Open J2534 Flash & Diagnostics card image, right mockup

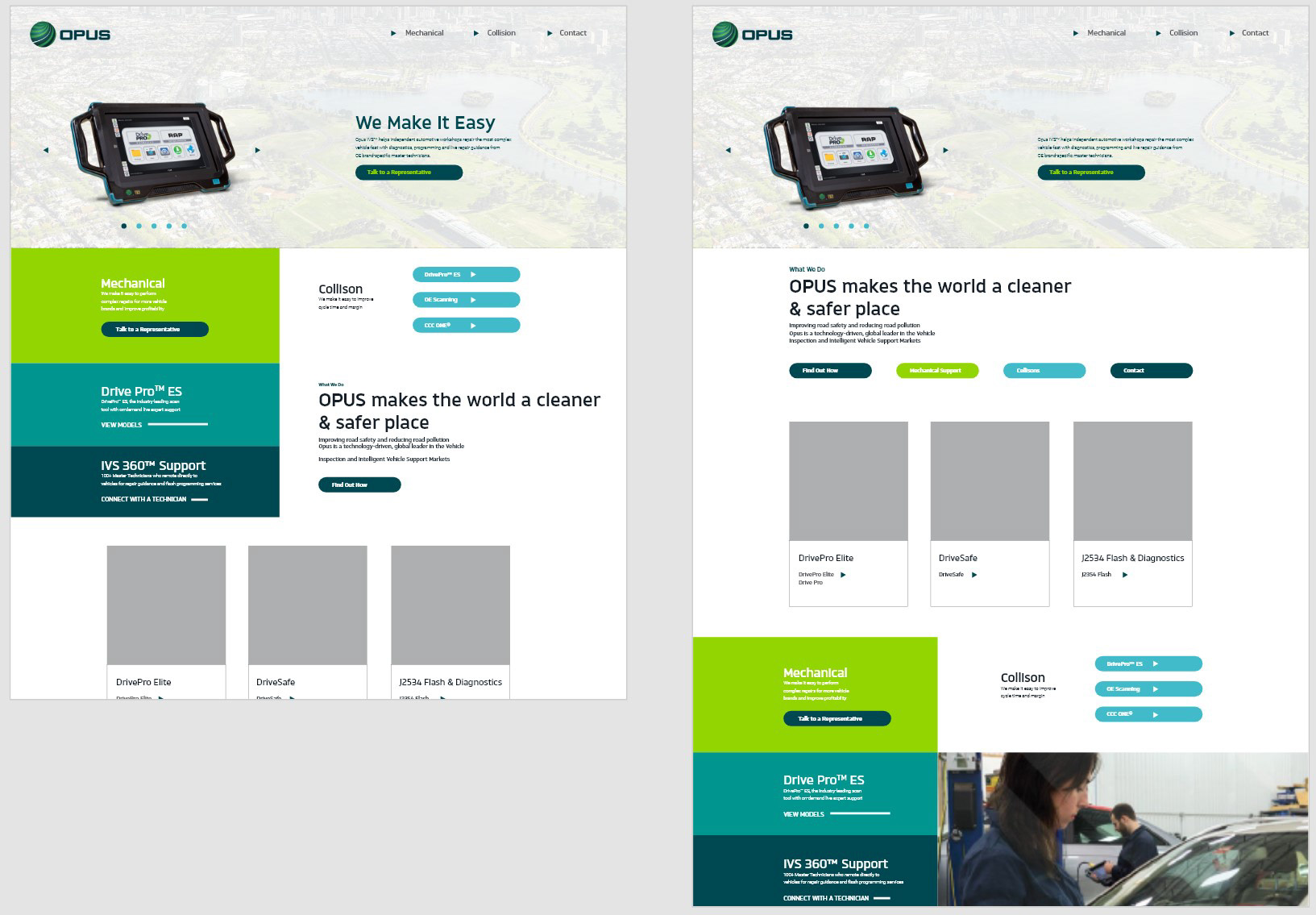(x=1133, y=481)
